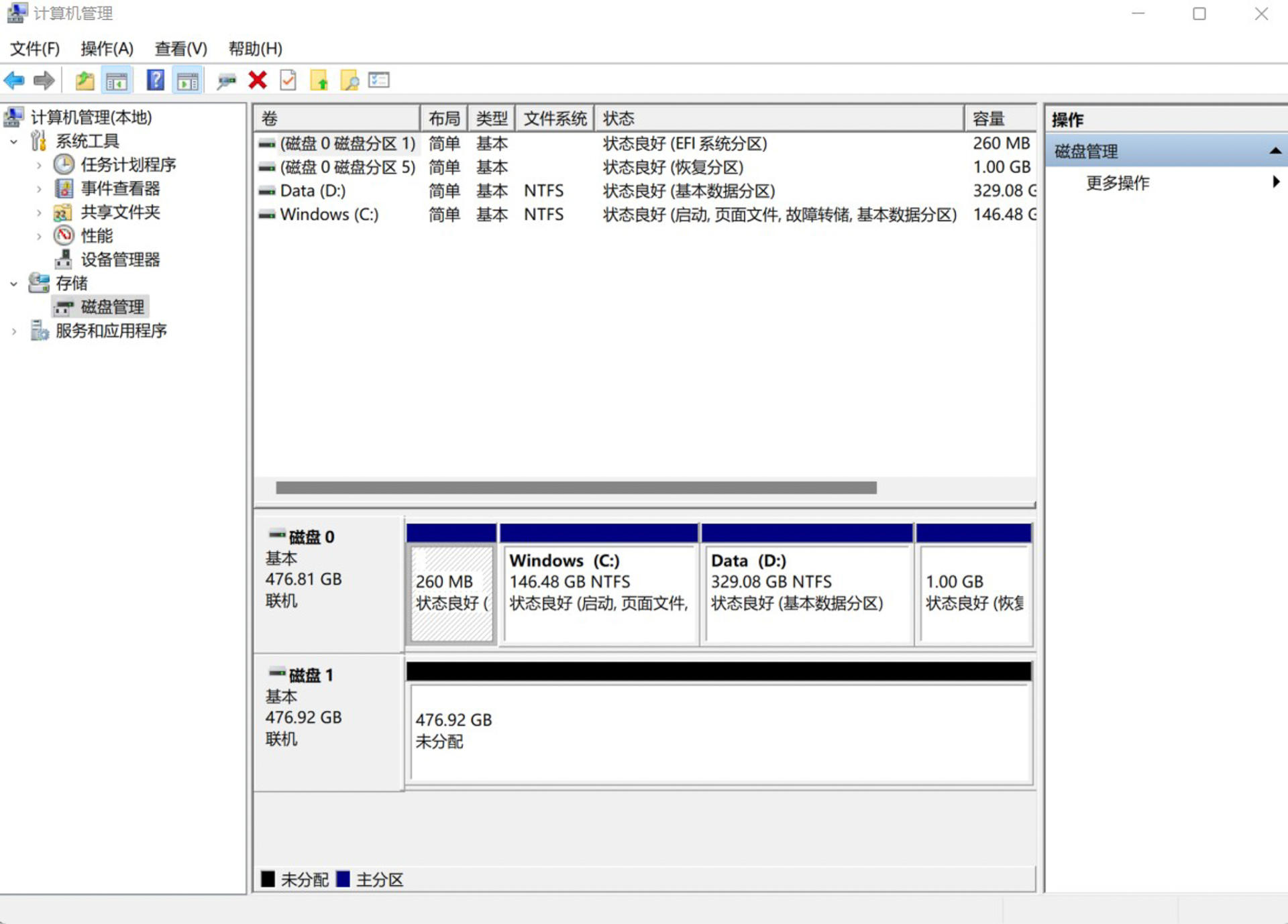Open the 查看(V) menu
The image size is (1288, 924).
pyautogui.click(x=180, y=48)
